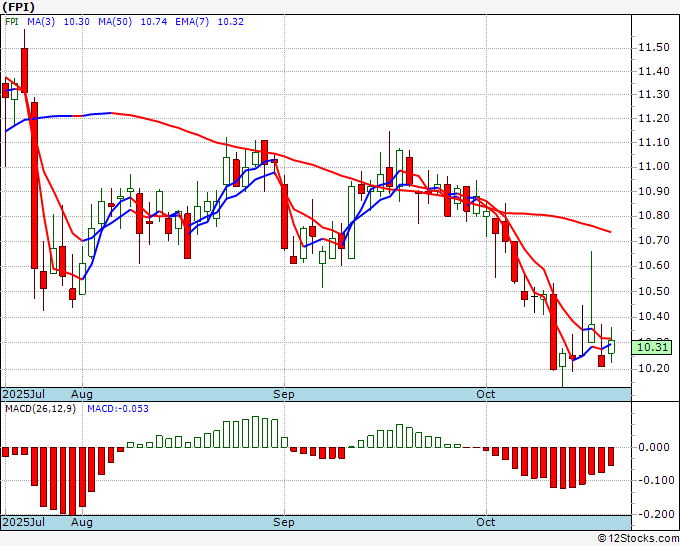This screenshot has width=680, height=546.
Task: Select the MA(50) legend label
Action: point(115,22)
